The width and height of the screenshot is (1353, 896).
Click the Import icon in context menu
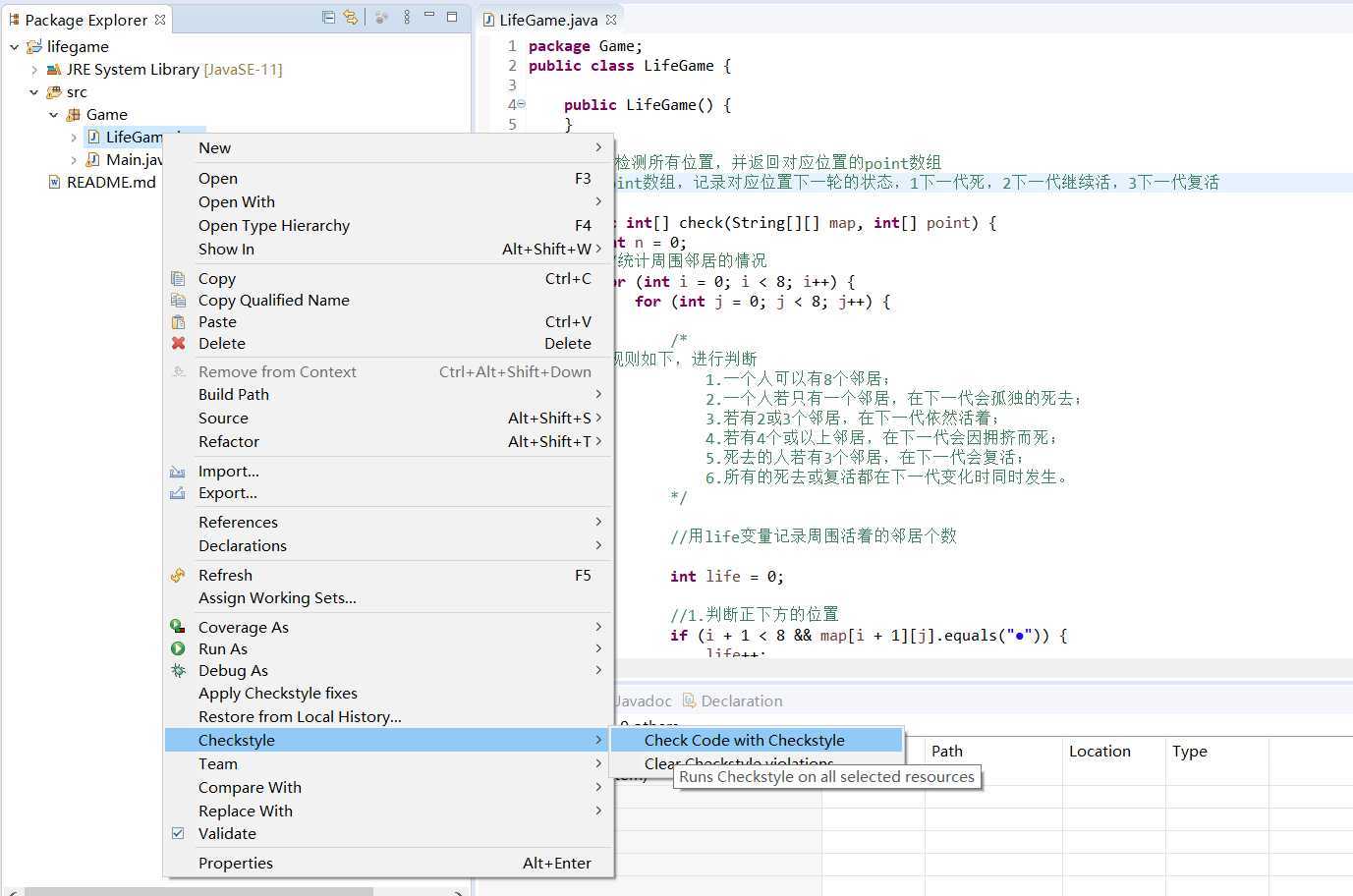tap(178, 472)
